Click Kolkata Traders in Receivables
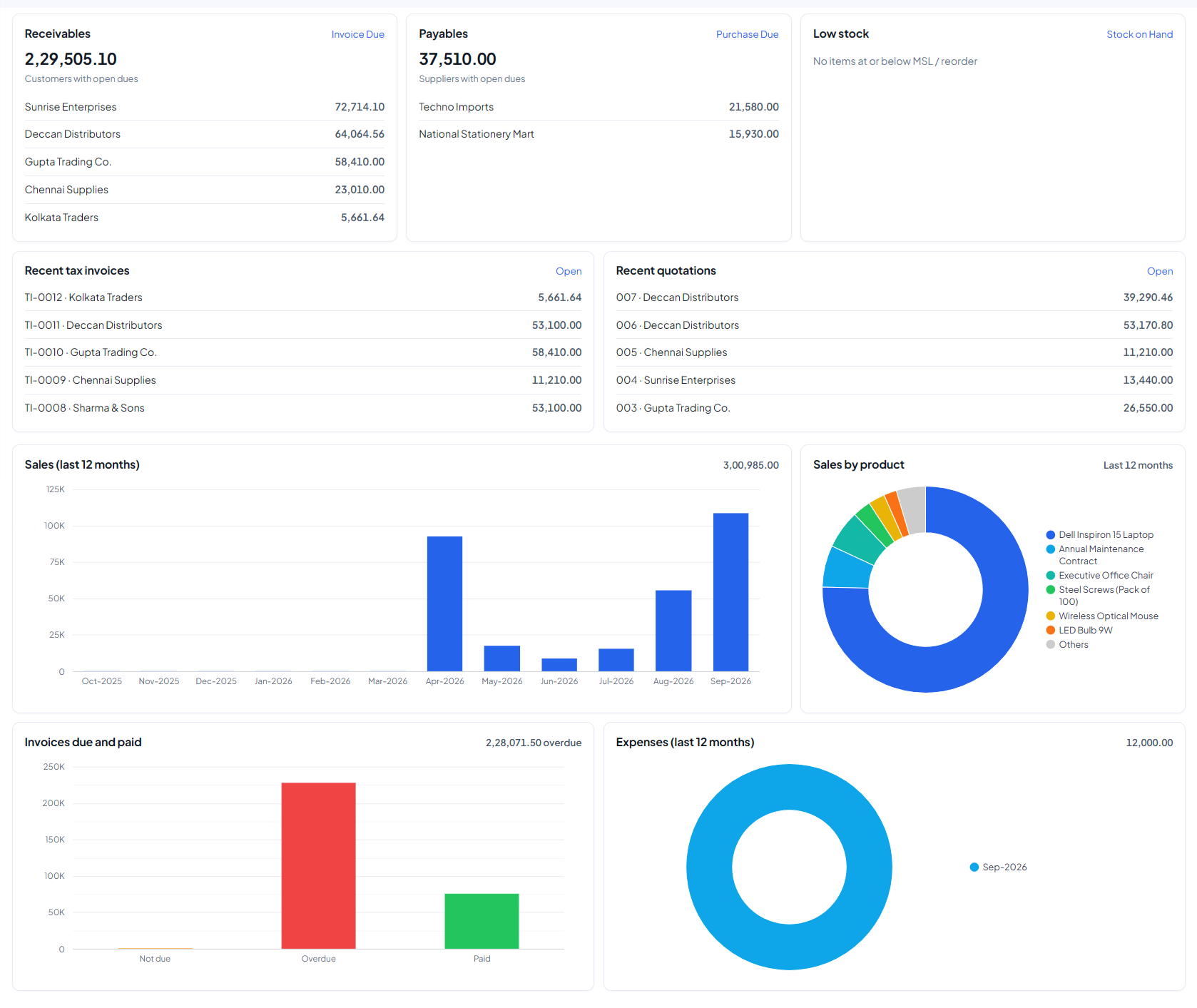 coord(61,218)
